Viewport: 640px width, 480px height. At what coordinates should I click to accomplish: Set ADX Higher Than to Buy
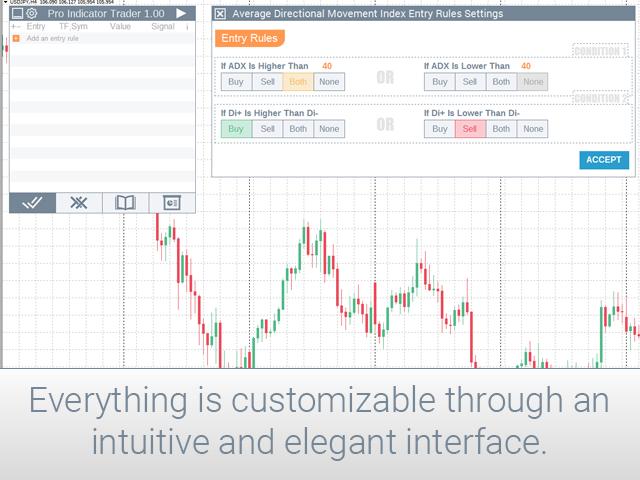coord(236,82)
